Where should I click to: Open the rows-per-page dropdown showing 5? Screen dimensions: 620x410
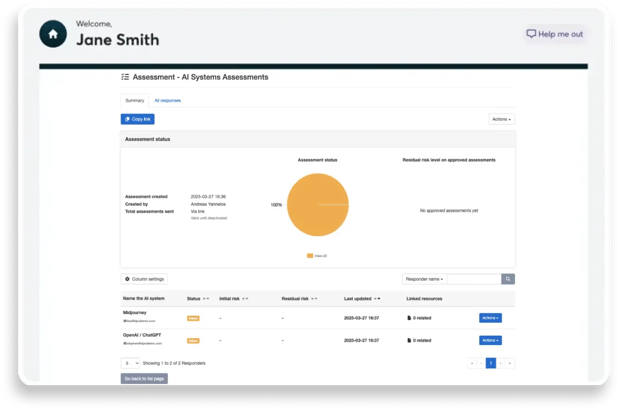point(130,363)
